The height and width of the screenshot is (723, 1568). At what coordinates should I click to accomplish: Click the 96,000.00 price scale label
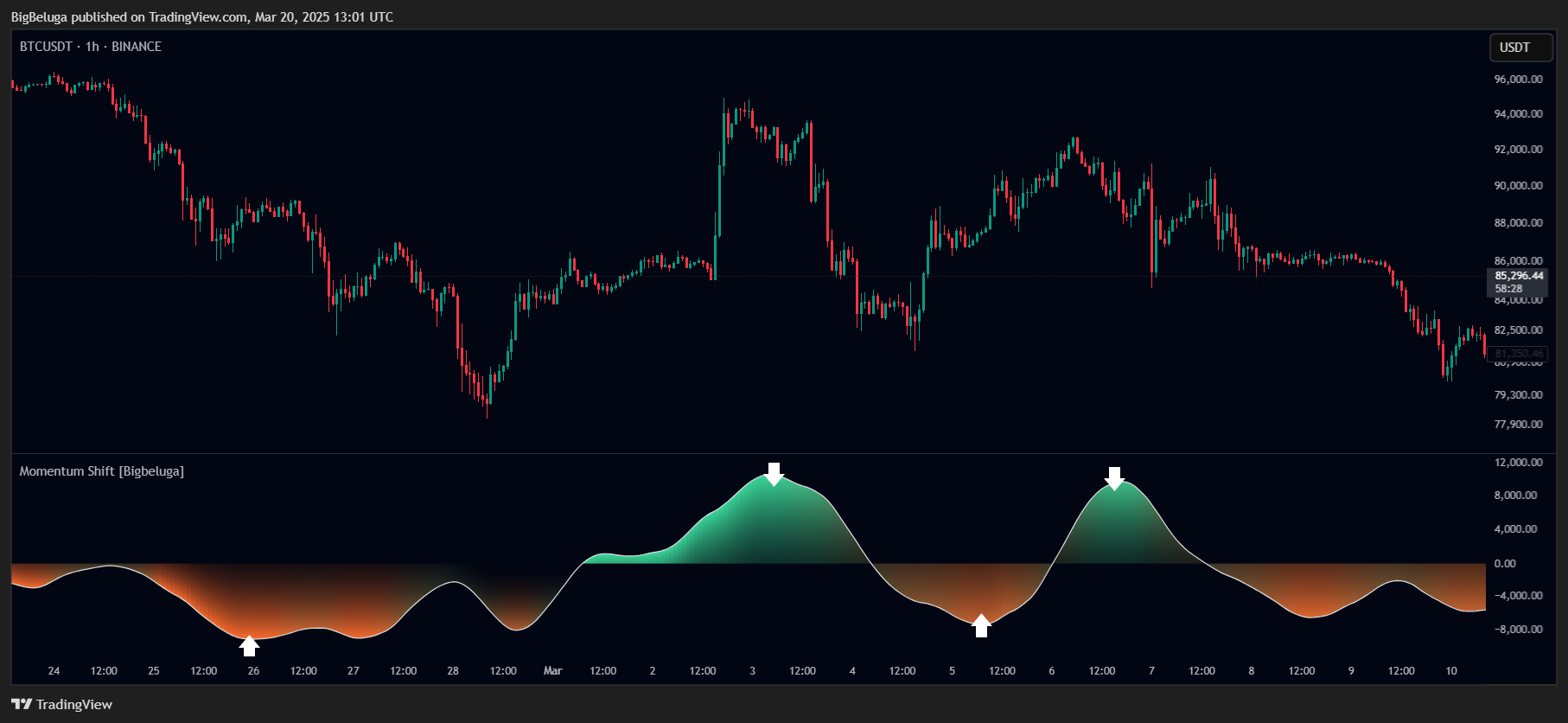coord(1519,80)
